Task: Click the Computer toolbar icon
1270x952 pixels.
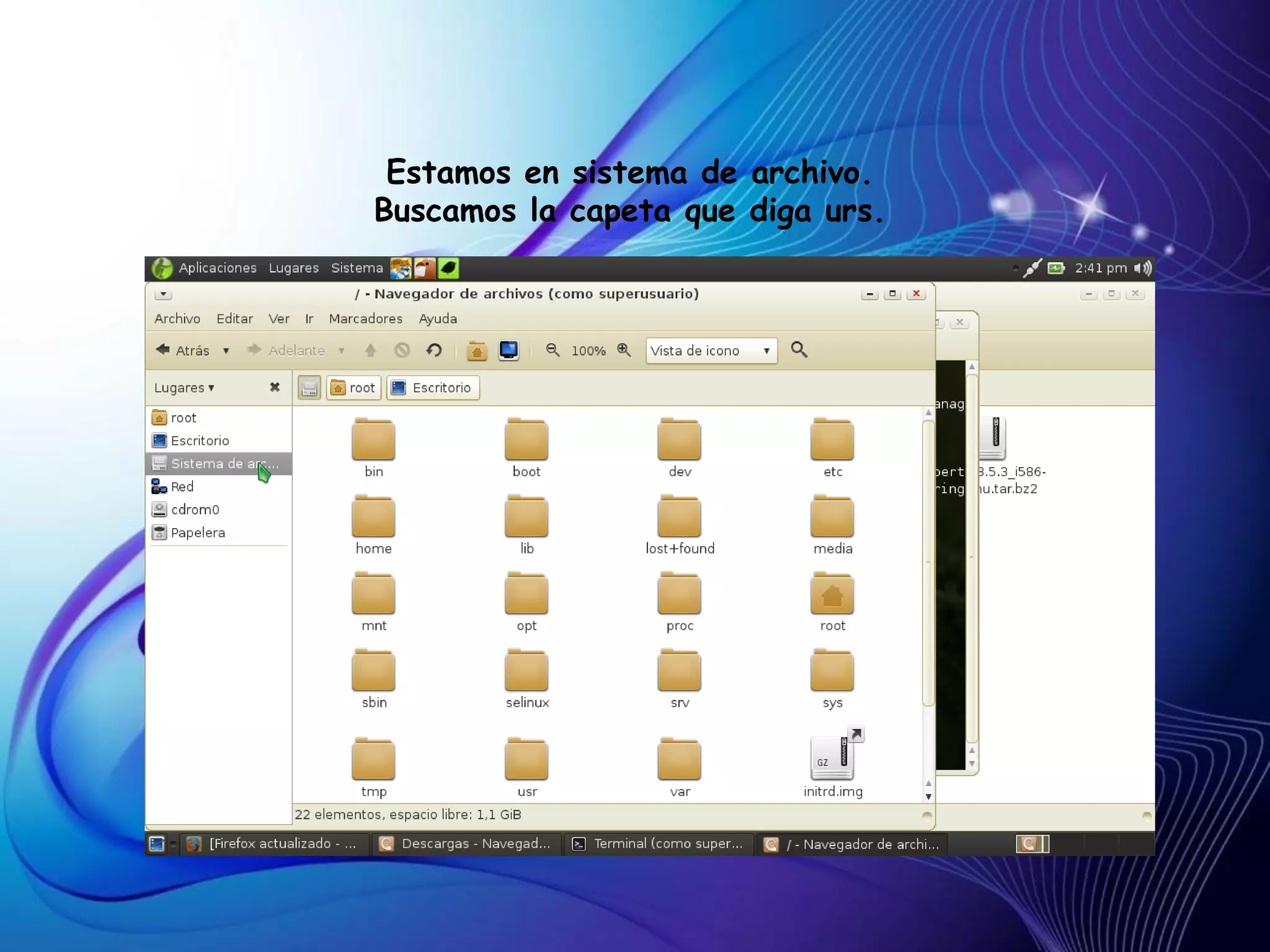Action: coord(508,350)
